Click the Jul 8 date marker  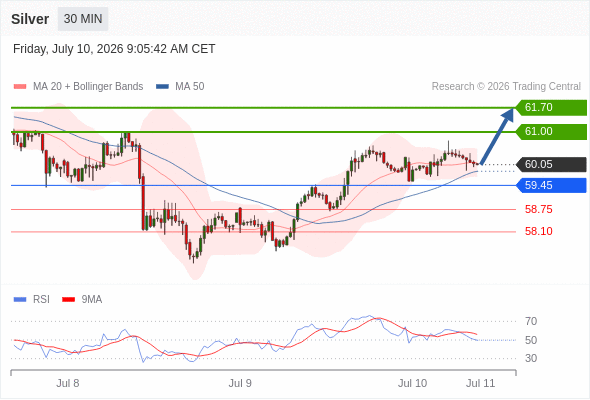tap(68, 383)
